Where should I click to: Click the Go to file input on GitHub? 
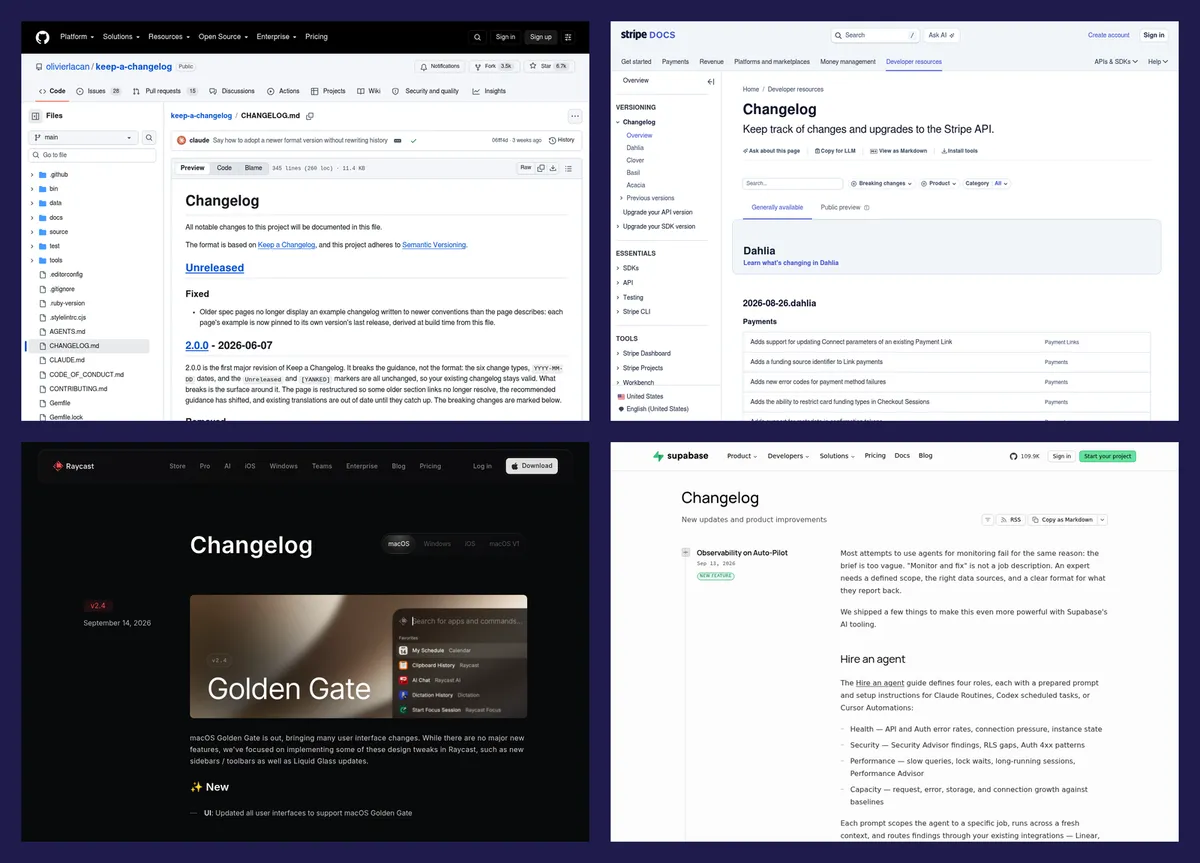pos(92,155)
